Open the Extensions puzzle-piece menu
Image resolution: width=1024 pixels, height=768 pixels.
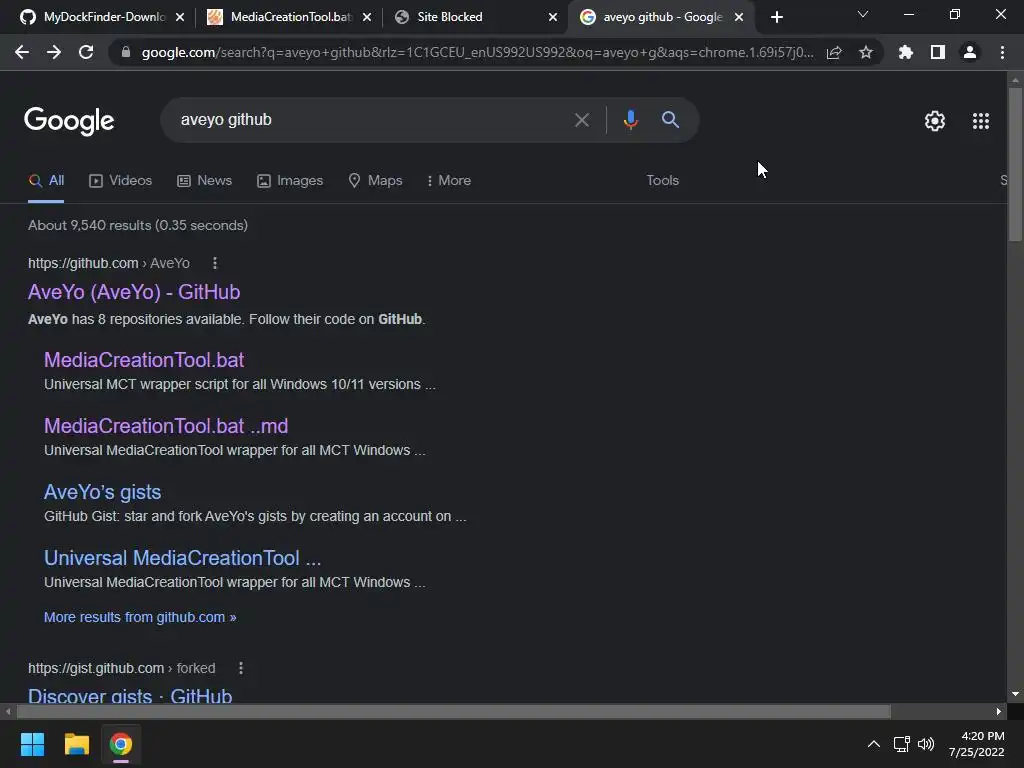coord(906,52)
